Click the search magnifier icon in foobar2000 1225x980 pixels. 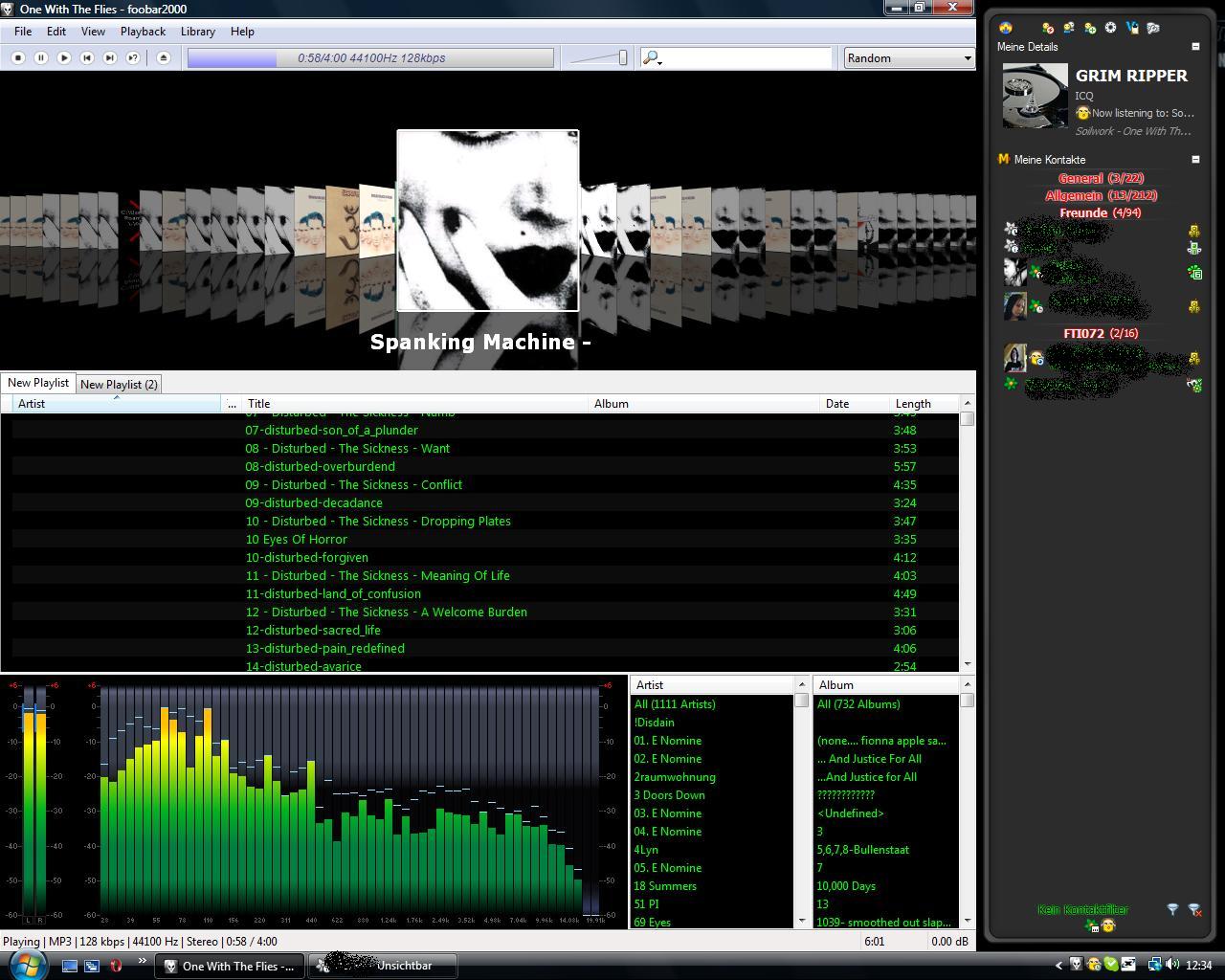pyautogui.click(x=652, y=58)
